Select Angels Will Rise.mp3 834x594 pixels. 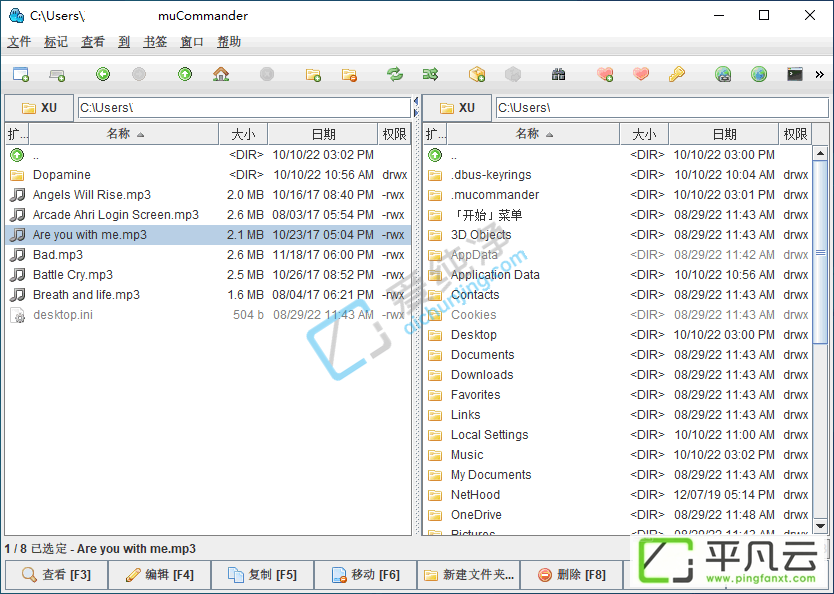pos(208,195)
